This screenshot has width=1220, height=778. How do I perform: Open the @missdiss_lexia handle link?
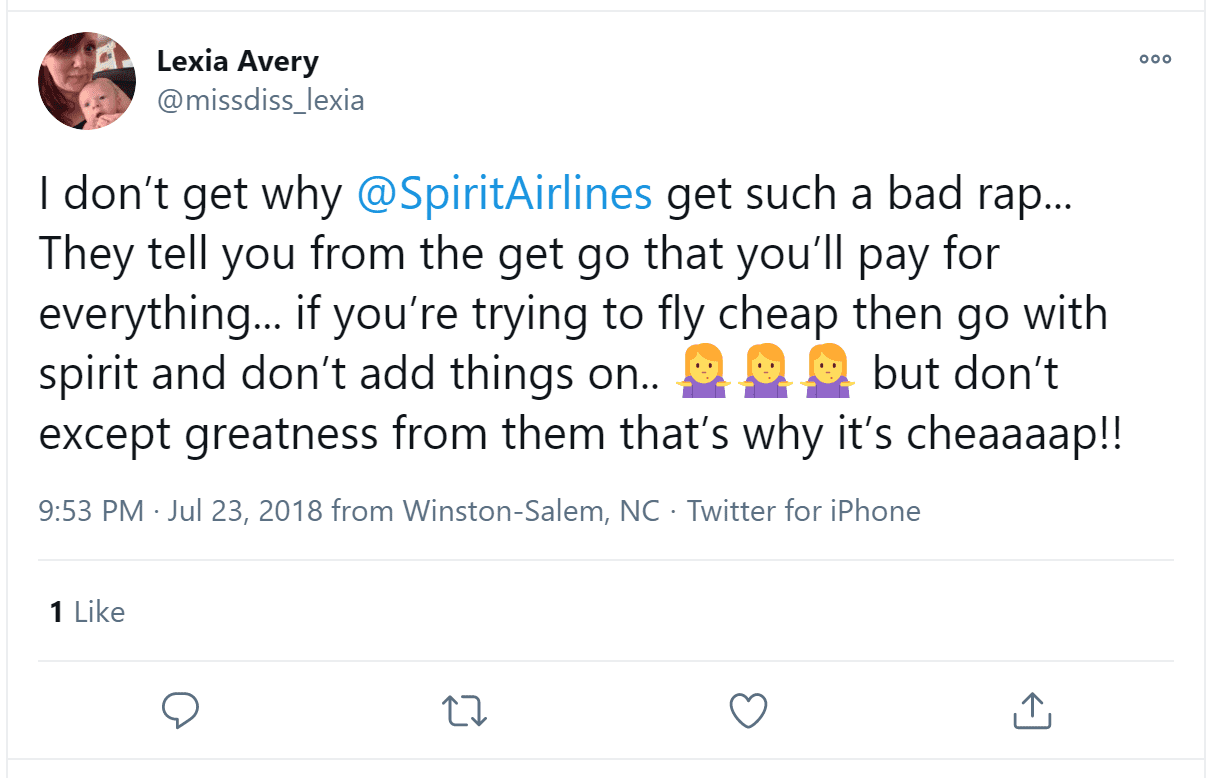click(260, 100)
